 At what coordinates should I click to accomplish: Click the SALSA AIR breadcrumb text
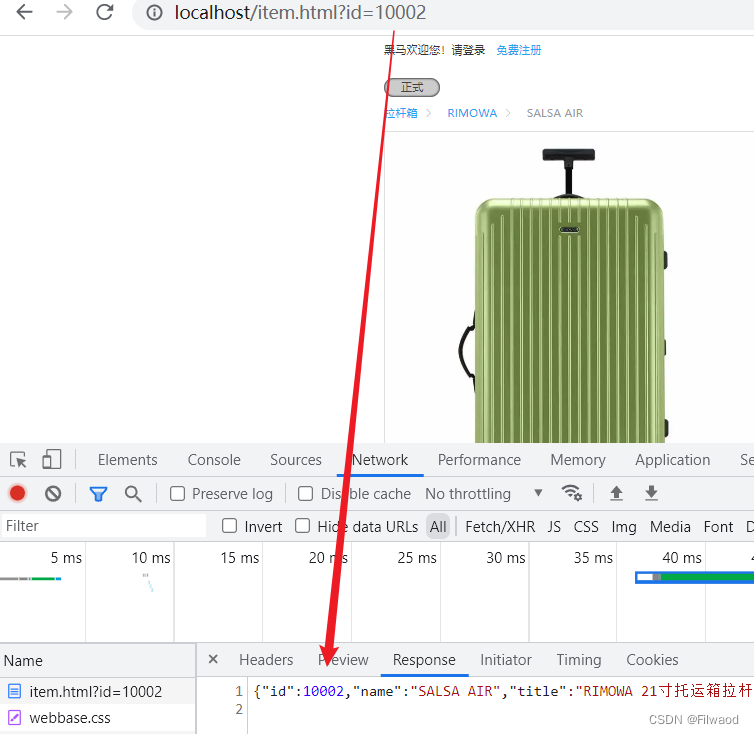pos(554,113)
